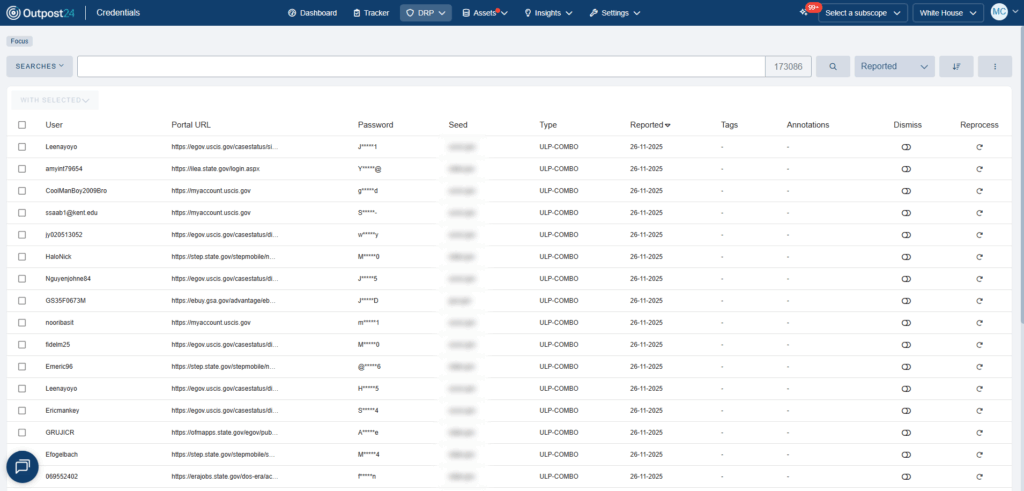
Task: Select the CoolManBoy2009Bro row checkbox
Action: tap(22, 191)
